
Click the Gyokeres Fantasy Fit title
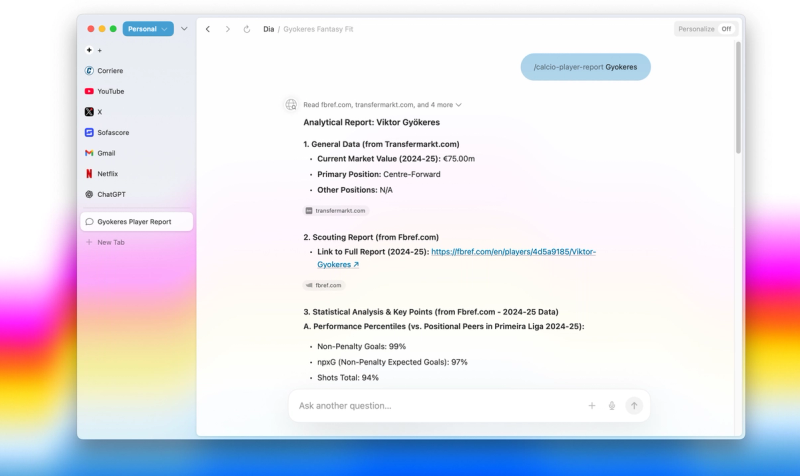click(x=318, y=29)
